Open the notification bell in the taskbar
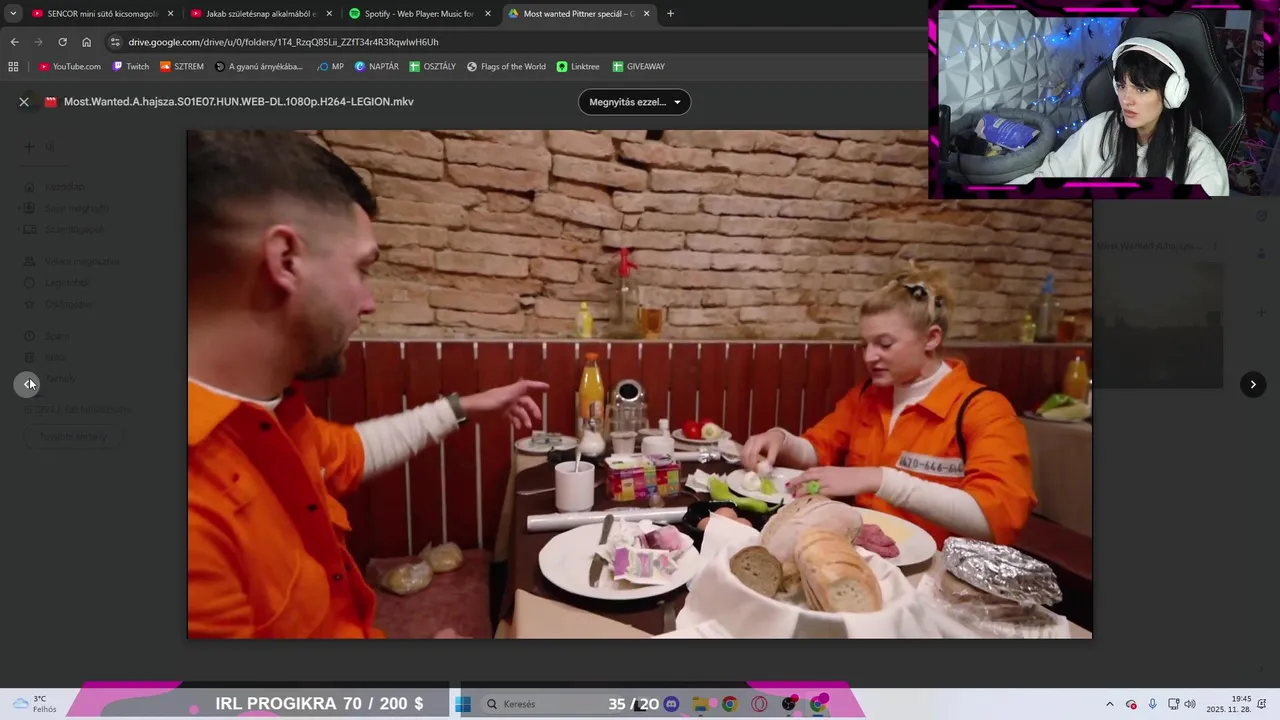 tap(1264, 704)
